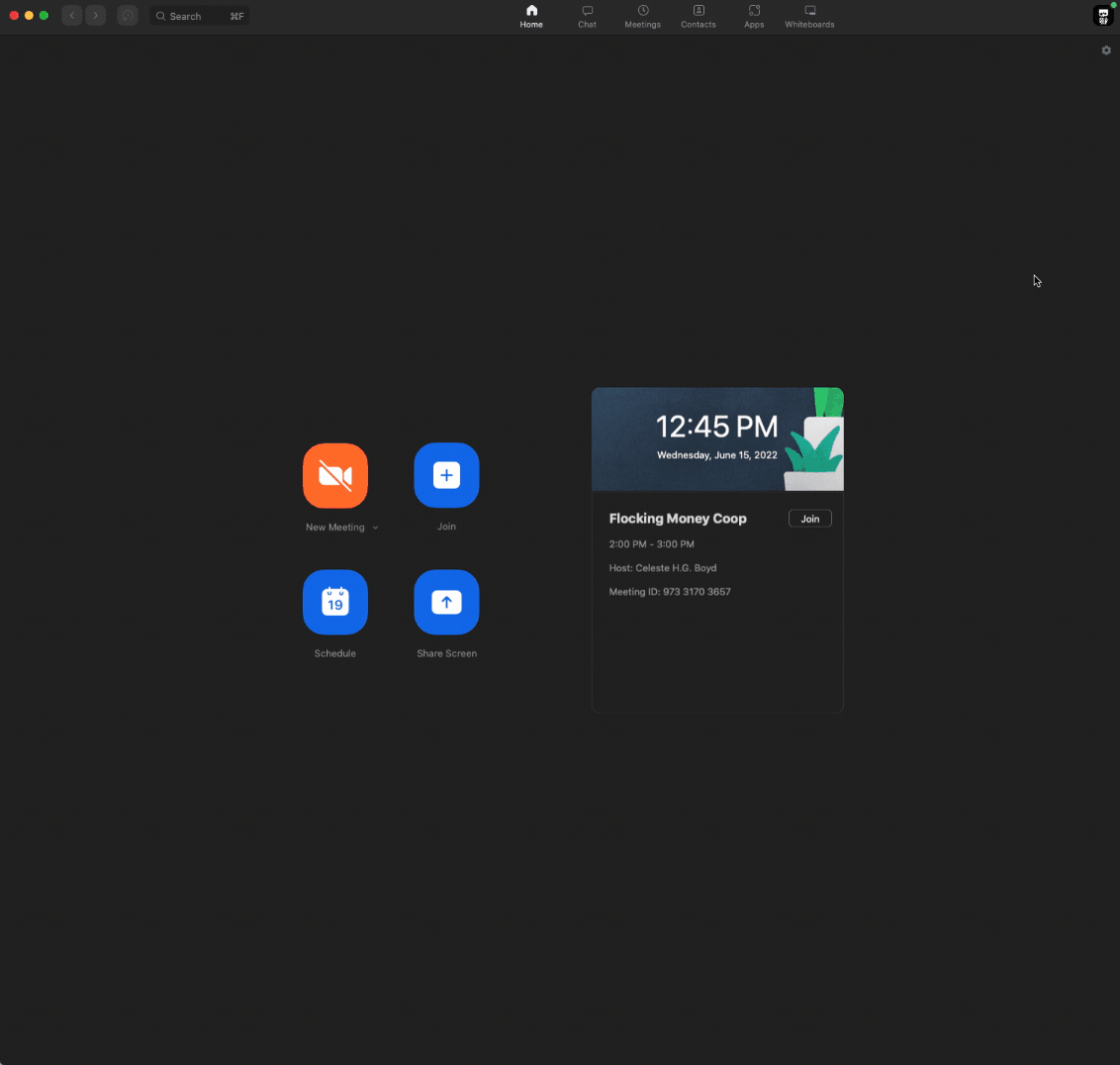Open the Whiteboards tab
This screenshot has height=1065, width=1120.
pyautogui.click(x=809, y=17)
